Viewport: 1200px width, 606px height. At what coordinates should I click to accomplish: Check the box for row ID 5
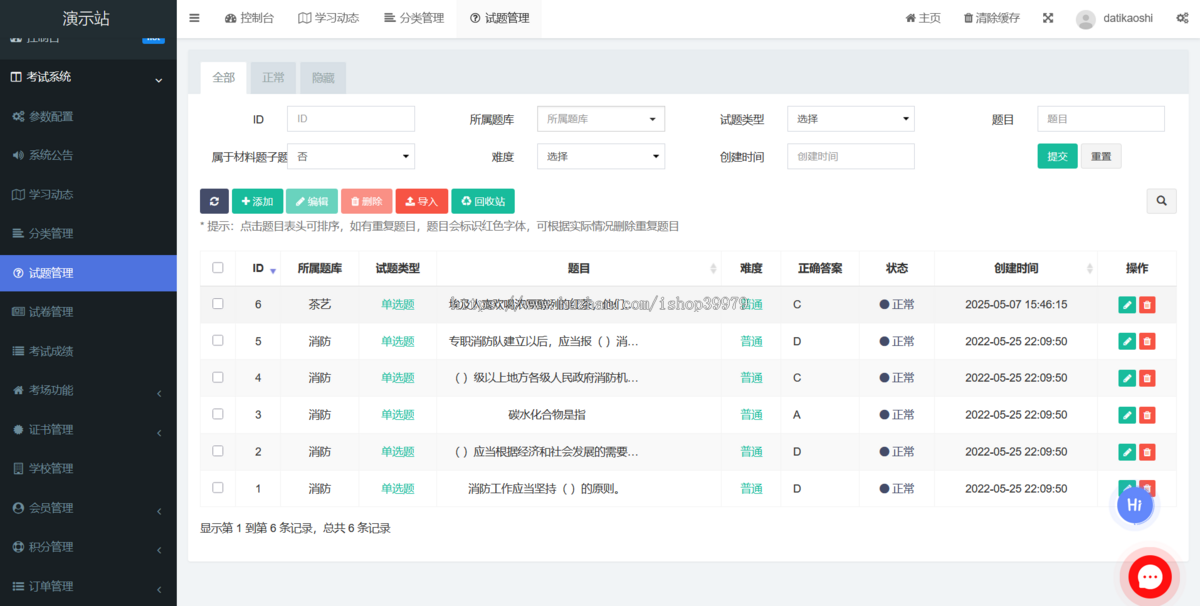pyautogui.click(x=218, y=341)
